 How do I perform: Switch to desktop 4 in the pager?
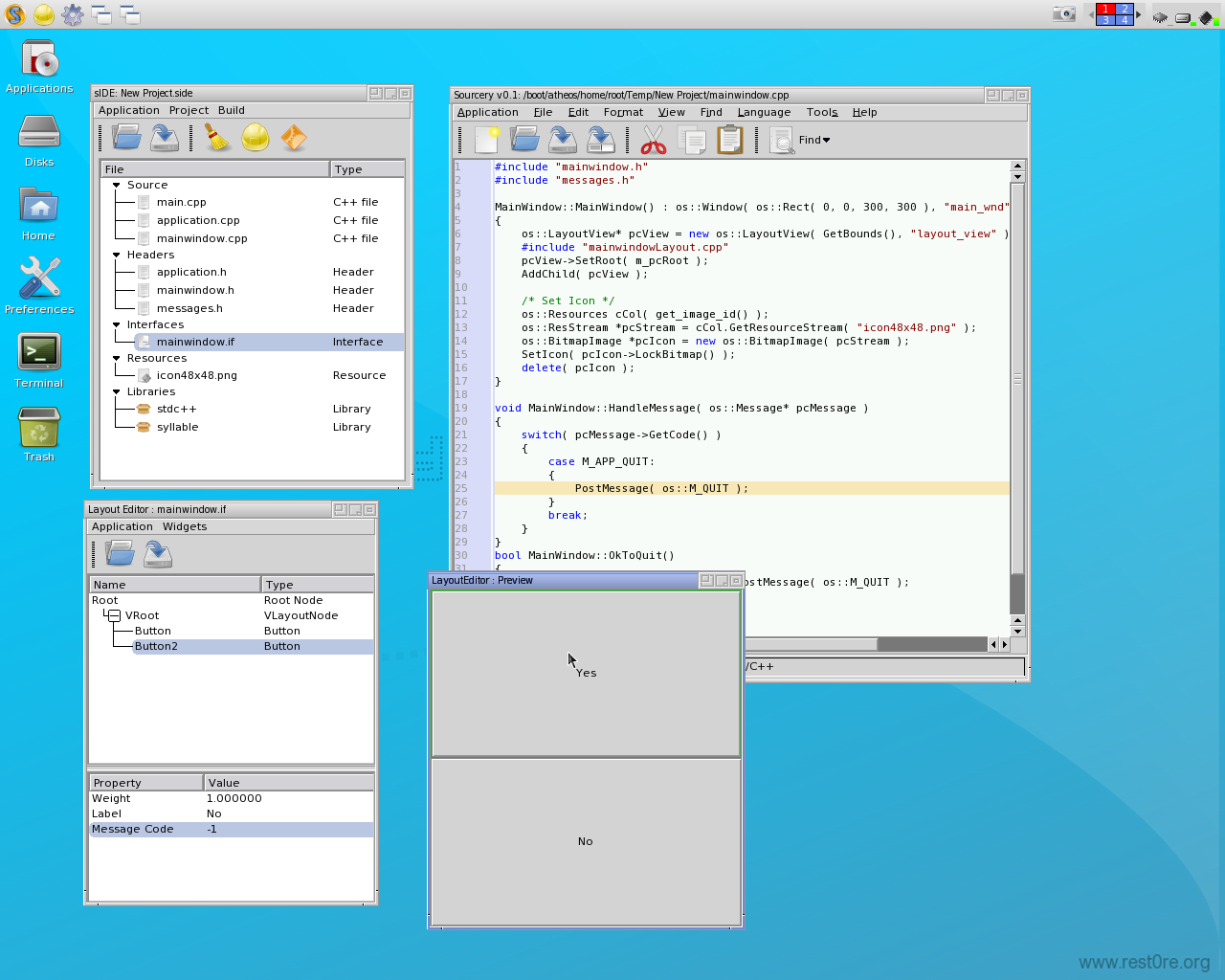[x=1125, y=20]
